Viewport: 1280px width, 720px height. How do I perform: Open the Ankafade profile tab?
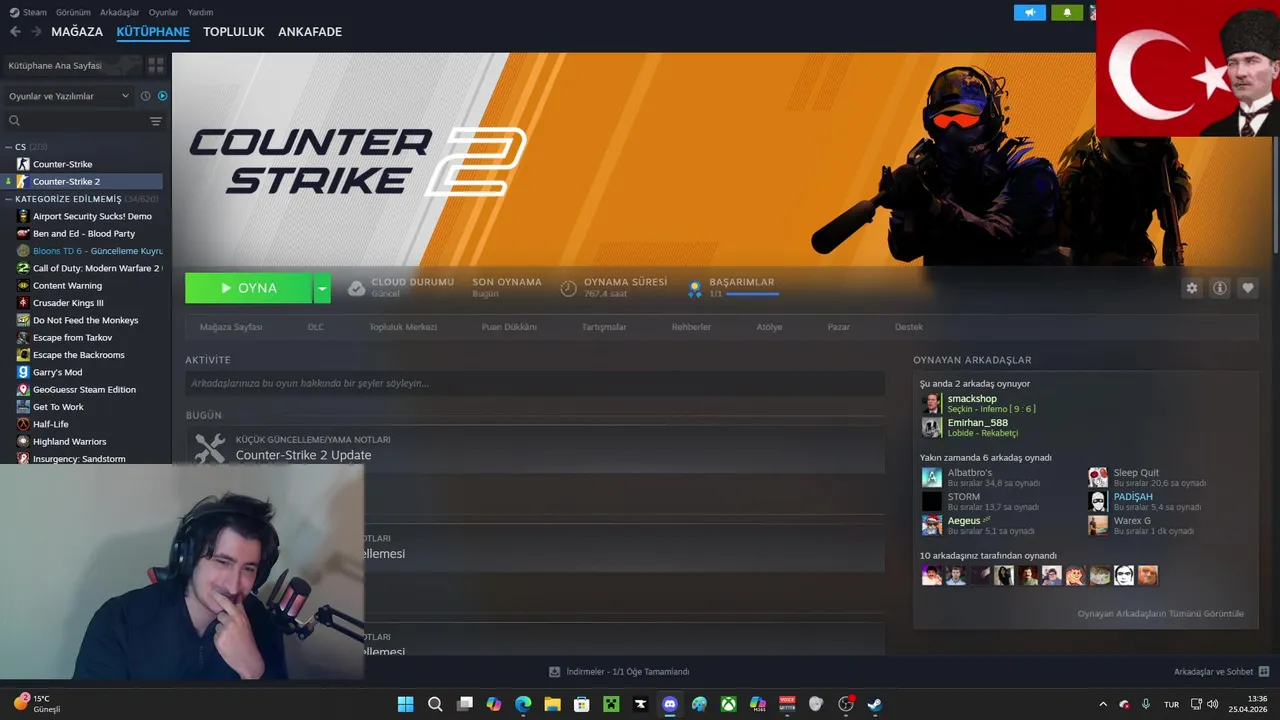click(x=310, y=32)
